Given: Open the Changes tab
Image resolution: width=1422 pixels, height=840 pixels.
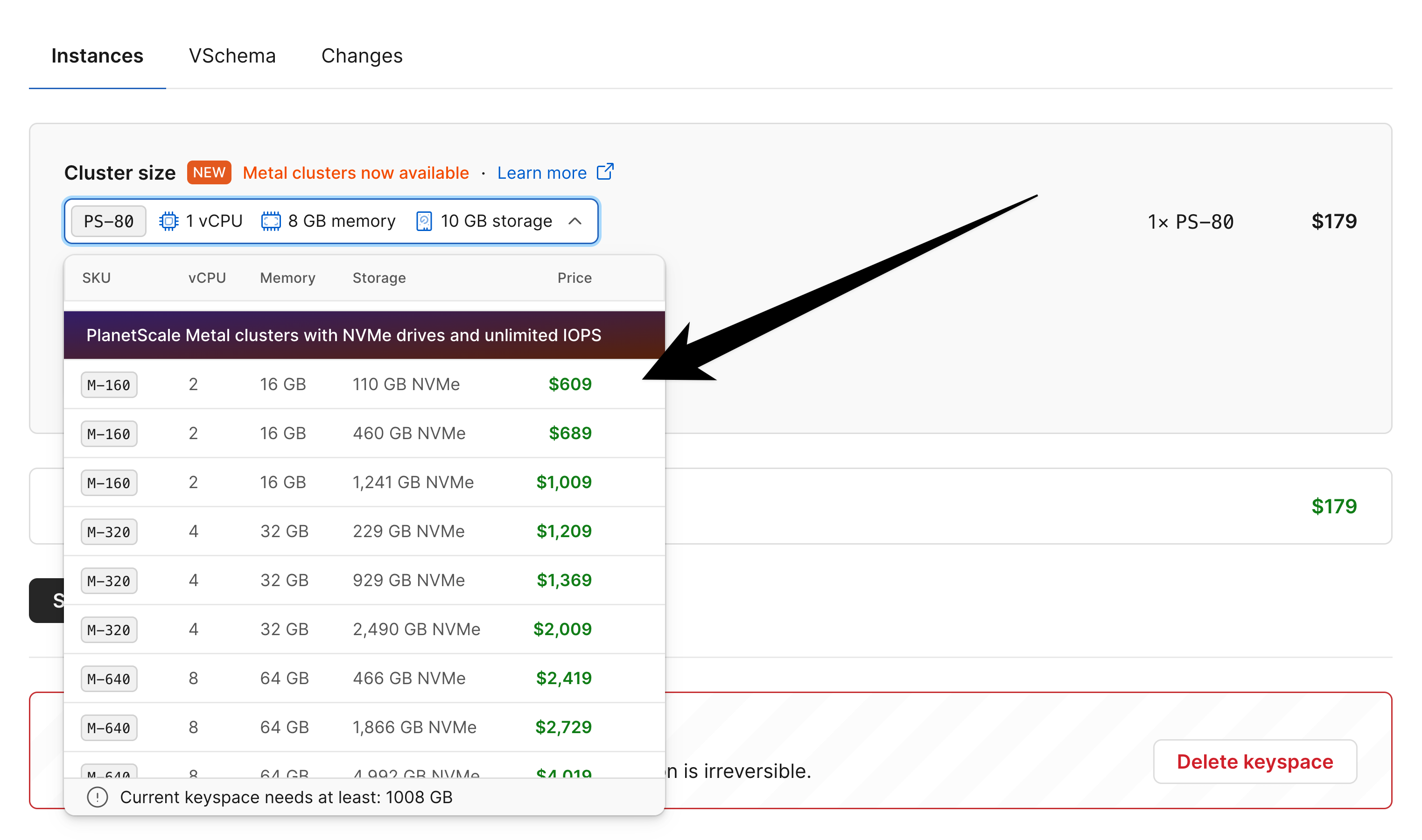Looking at the screenshot, I should pyautogui.click(x=362, y=56).
